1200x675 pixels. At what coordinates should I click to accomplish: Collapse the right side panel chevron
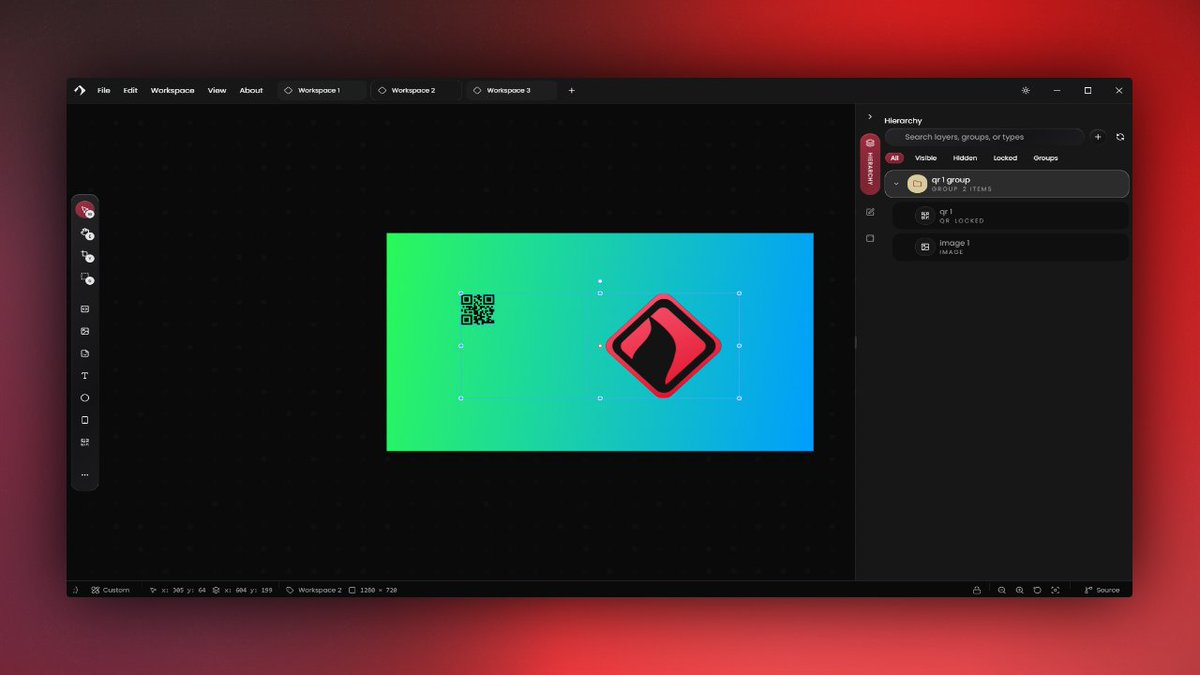point(870,117)
